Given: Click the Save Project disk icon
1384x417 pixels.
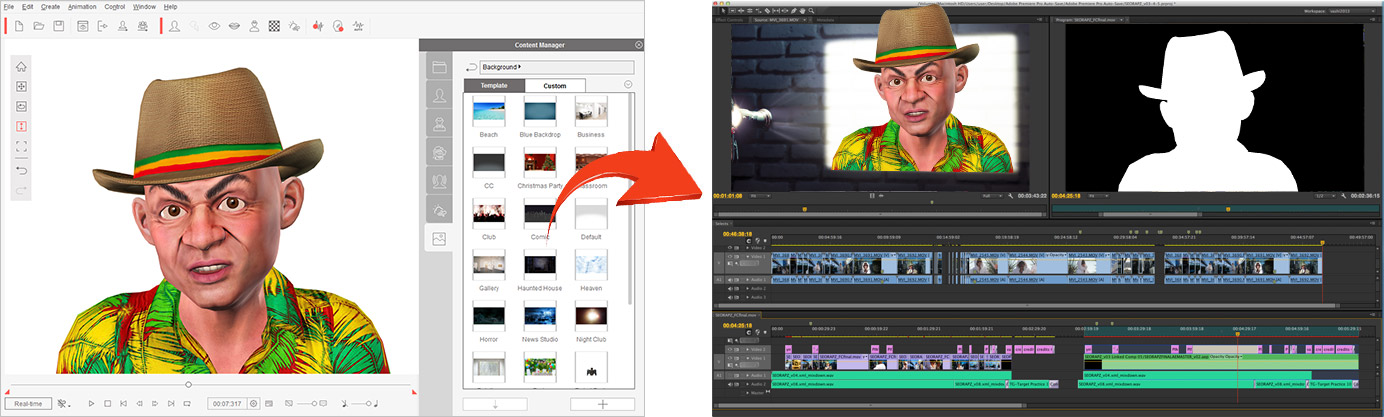Looking at the screenshot, I should (x=60, y=26).
